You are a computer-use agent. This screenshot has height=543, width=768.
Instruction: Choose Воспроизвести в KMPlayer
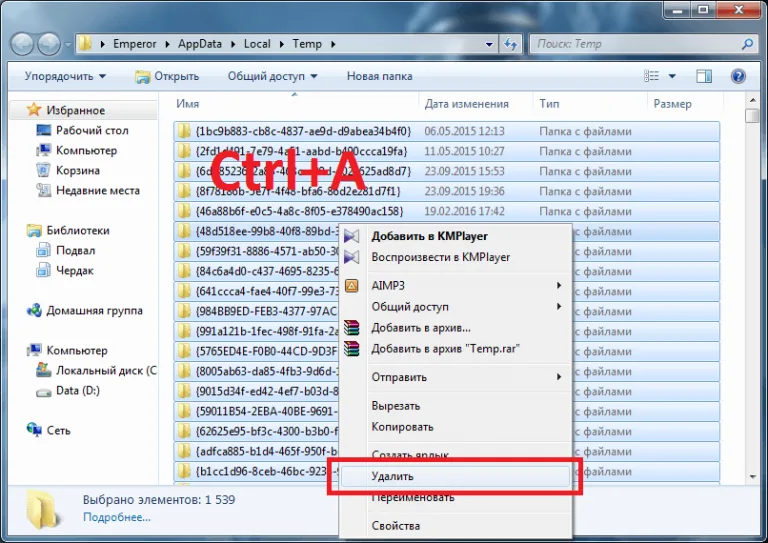[x=455, y=257]
